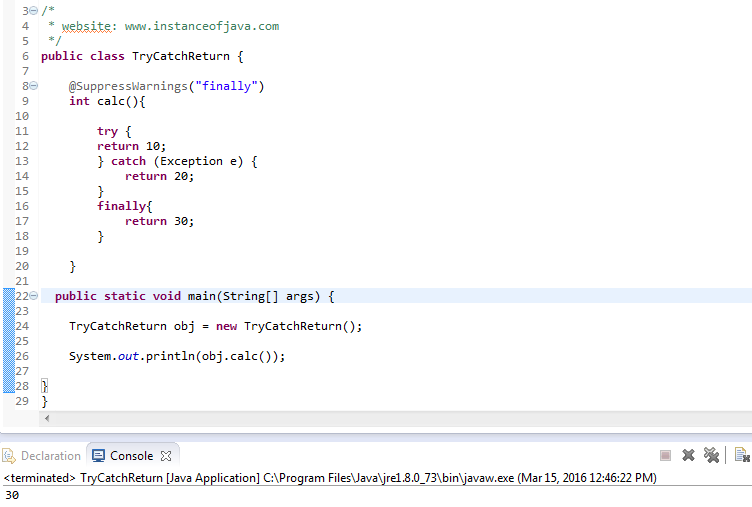
Task: Select the Console tab
Action: click(130, 456)
